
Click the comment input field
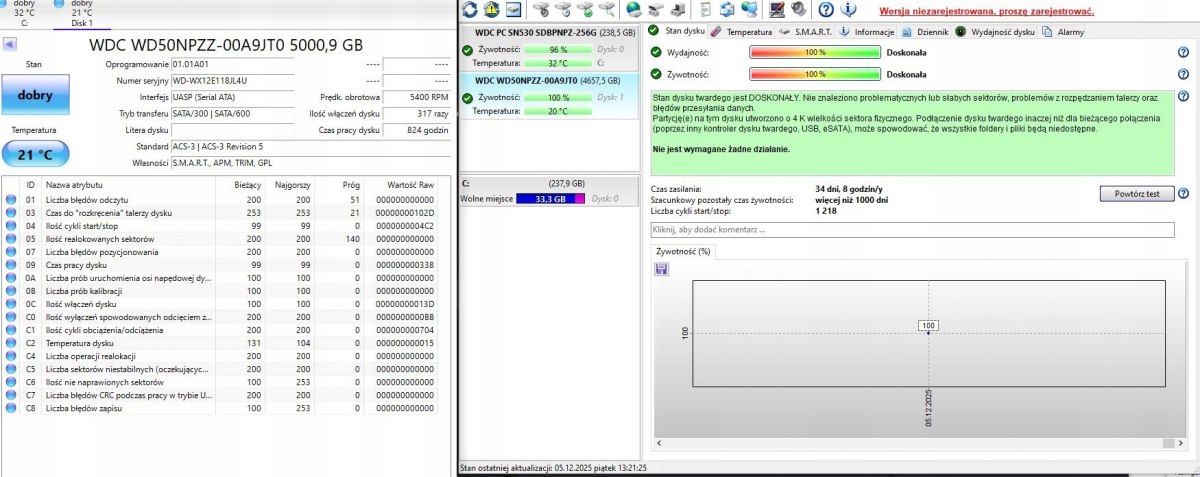911,230
